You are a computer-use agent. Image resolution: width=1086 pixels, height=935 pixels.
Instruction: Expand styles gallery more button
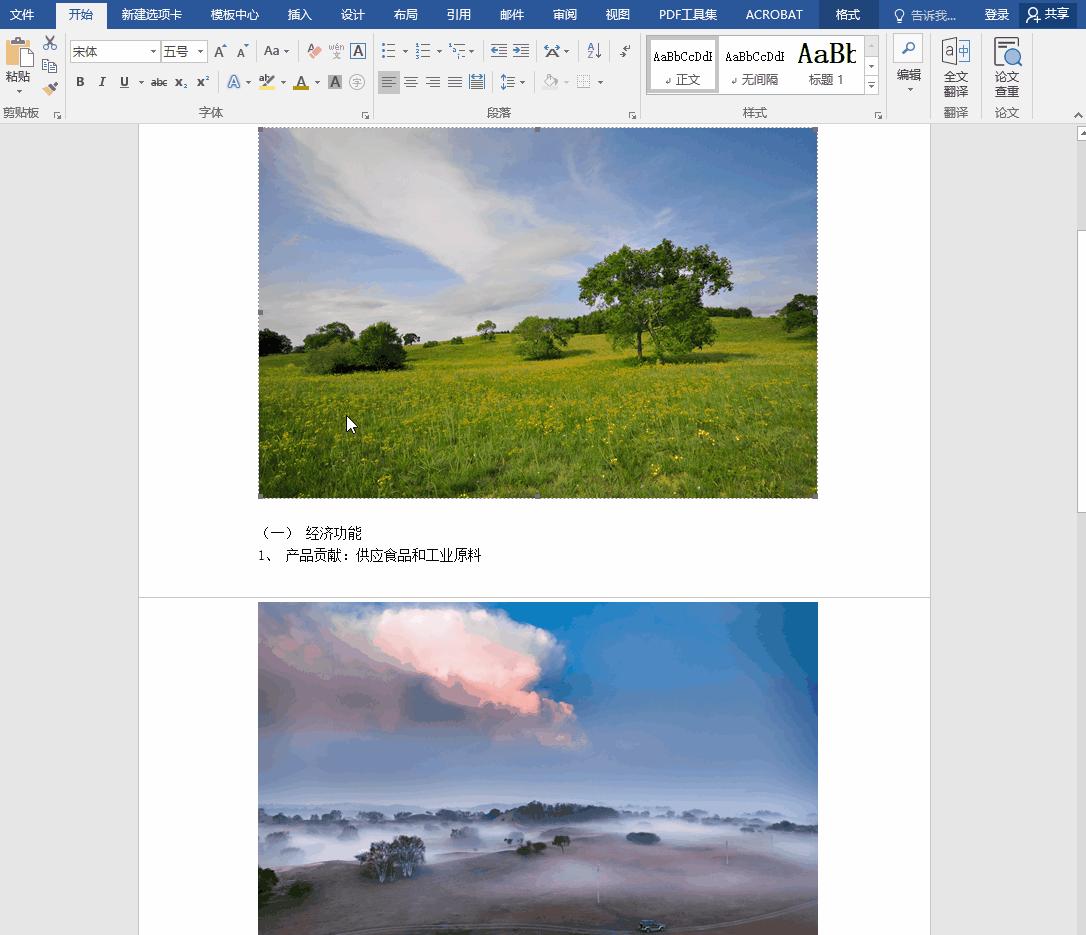(x=872, y=86)
